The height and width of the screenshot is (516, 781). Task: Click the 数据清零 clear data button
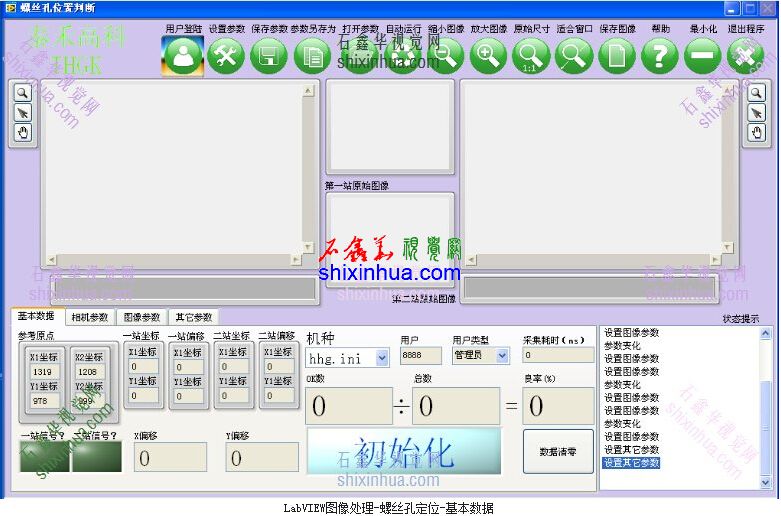pyautogui.click(x=558, y=452)
